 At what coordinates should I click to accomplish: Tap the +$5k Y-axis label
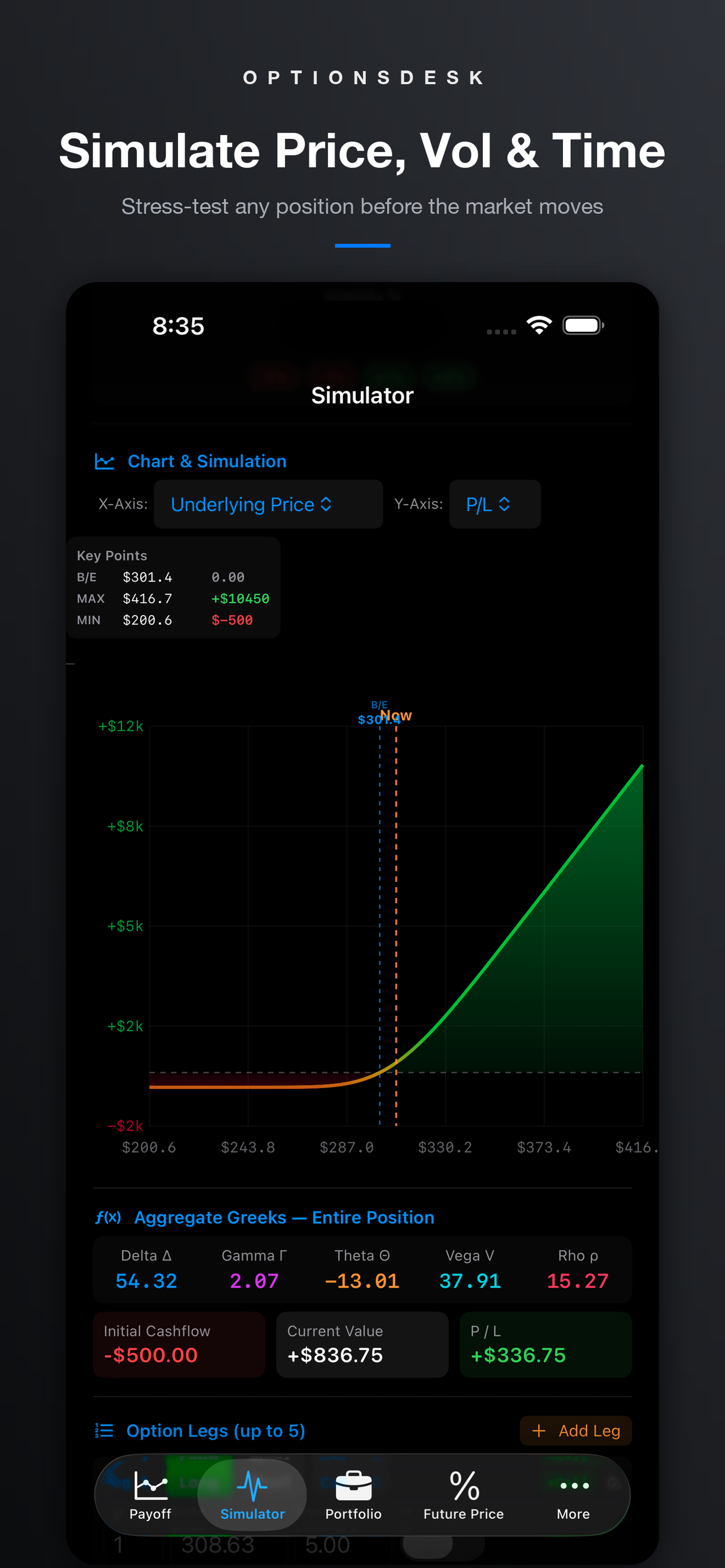coord(125,926)
